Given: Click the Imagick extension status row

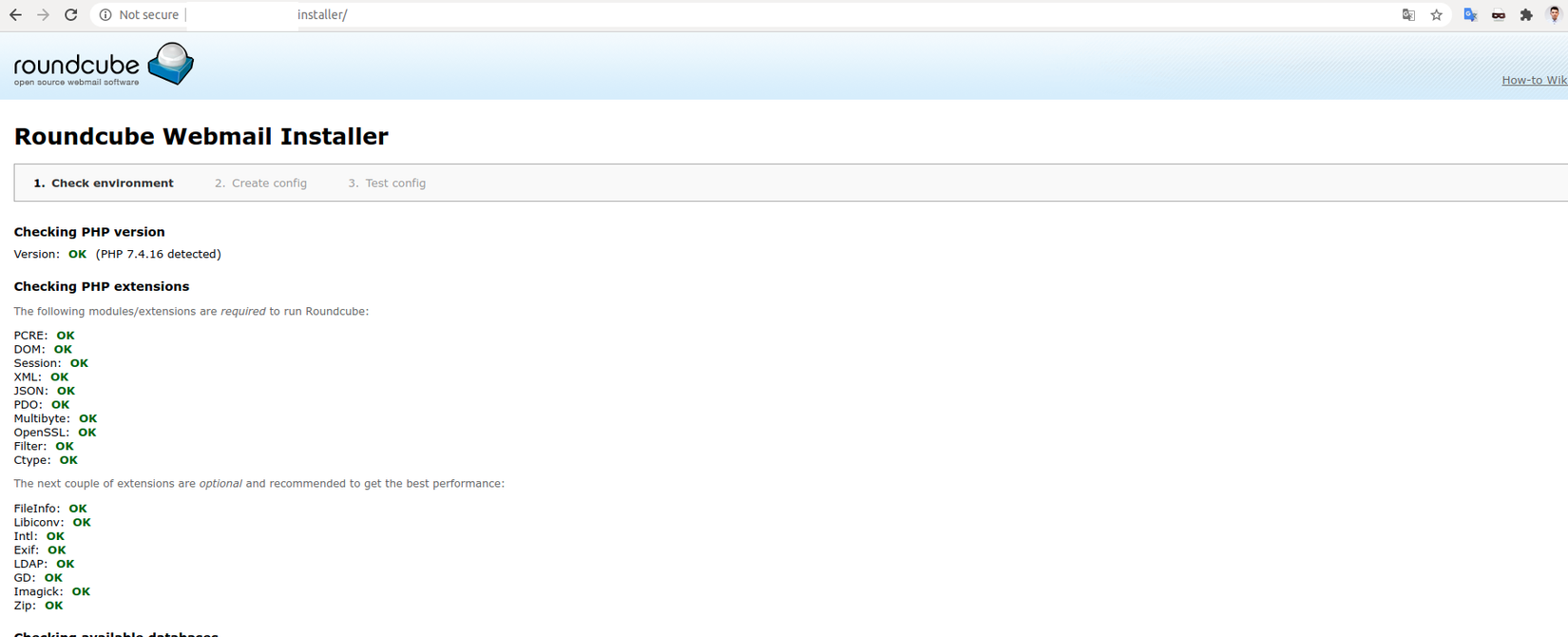Looking at the screenshot, I should pos(51,591).
